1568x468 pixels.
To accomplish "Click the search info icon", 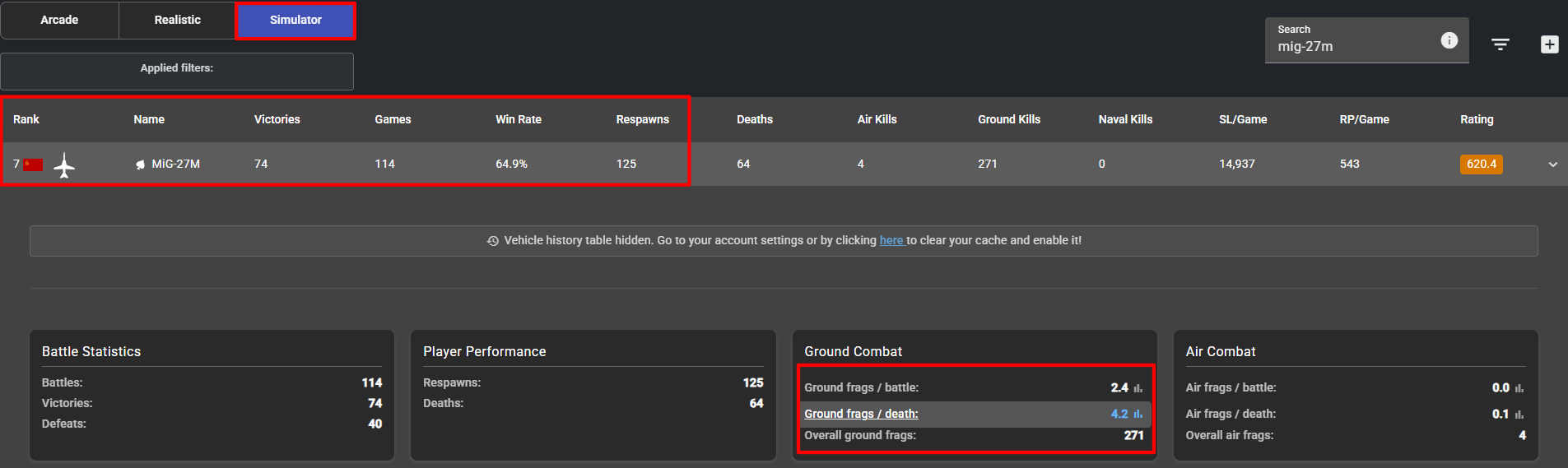I will pyautogui.click(x=1449, y=40).
